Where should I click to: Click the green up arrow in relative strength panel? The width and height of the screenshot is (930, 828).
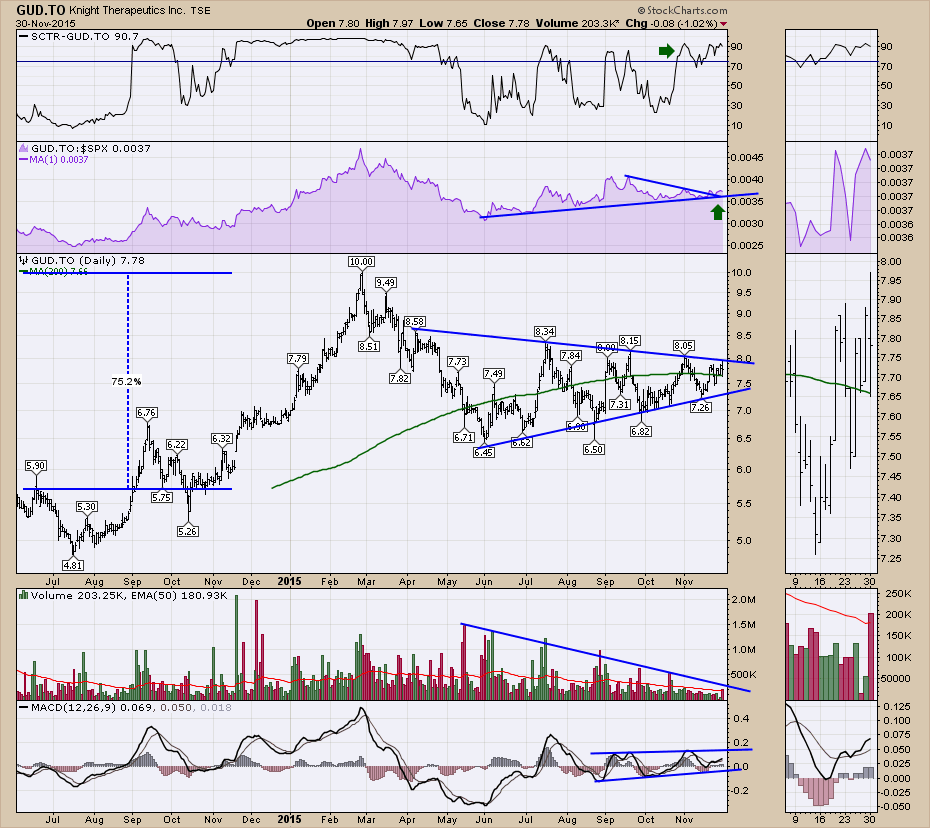(x=717, y=211)
